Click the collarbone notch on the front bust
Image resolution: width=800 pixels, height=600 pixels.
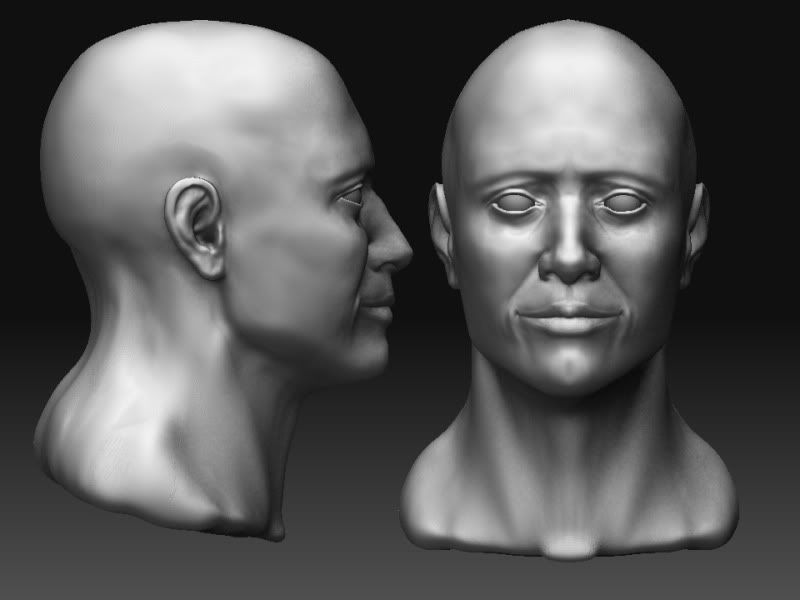(570, 540)
